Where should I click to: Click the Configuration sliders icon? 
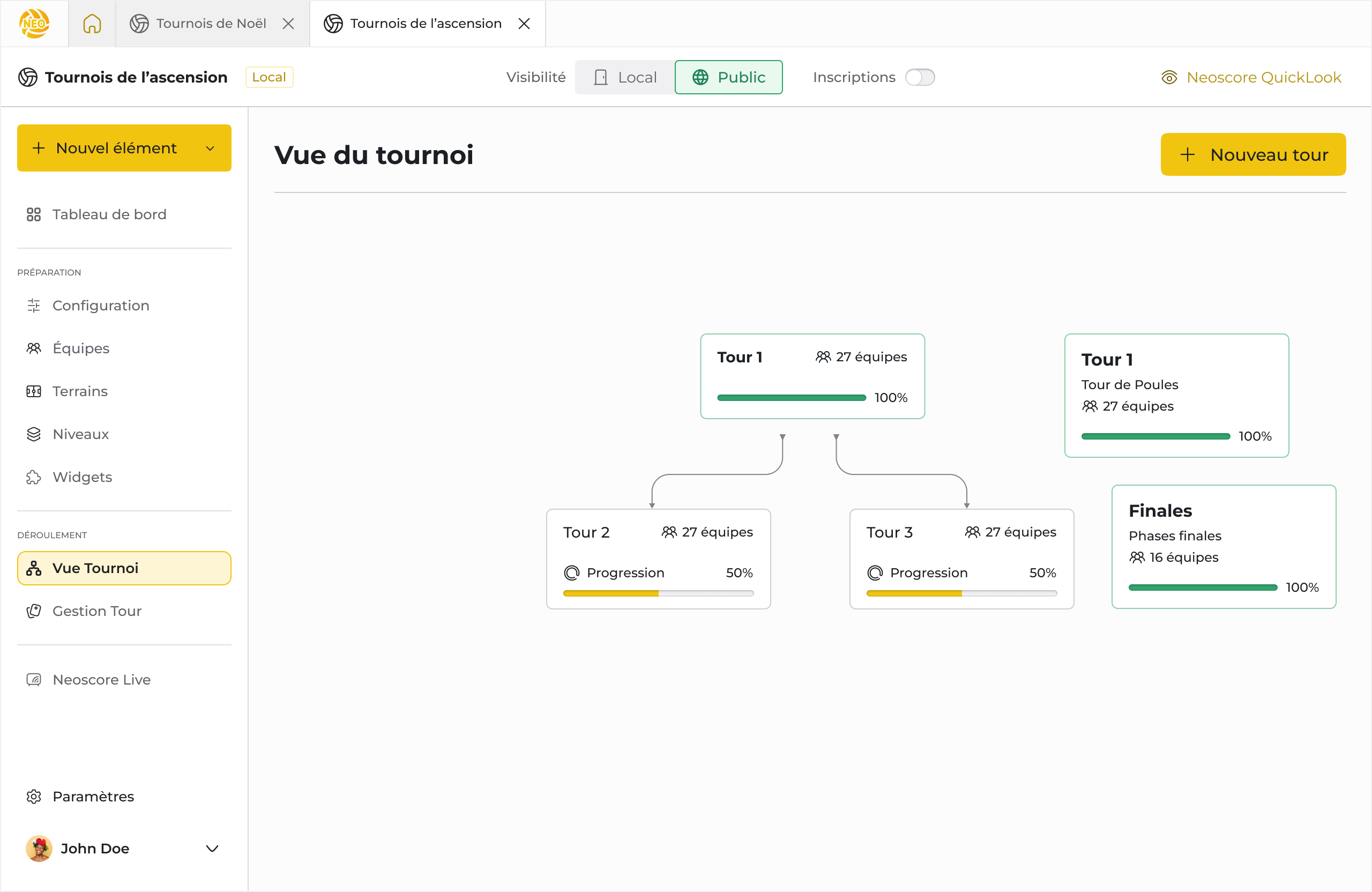point(34,306)
